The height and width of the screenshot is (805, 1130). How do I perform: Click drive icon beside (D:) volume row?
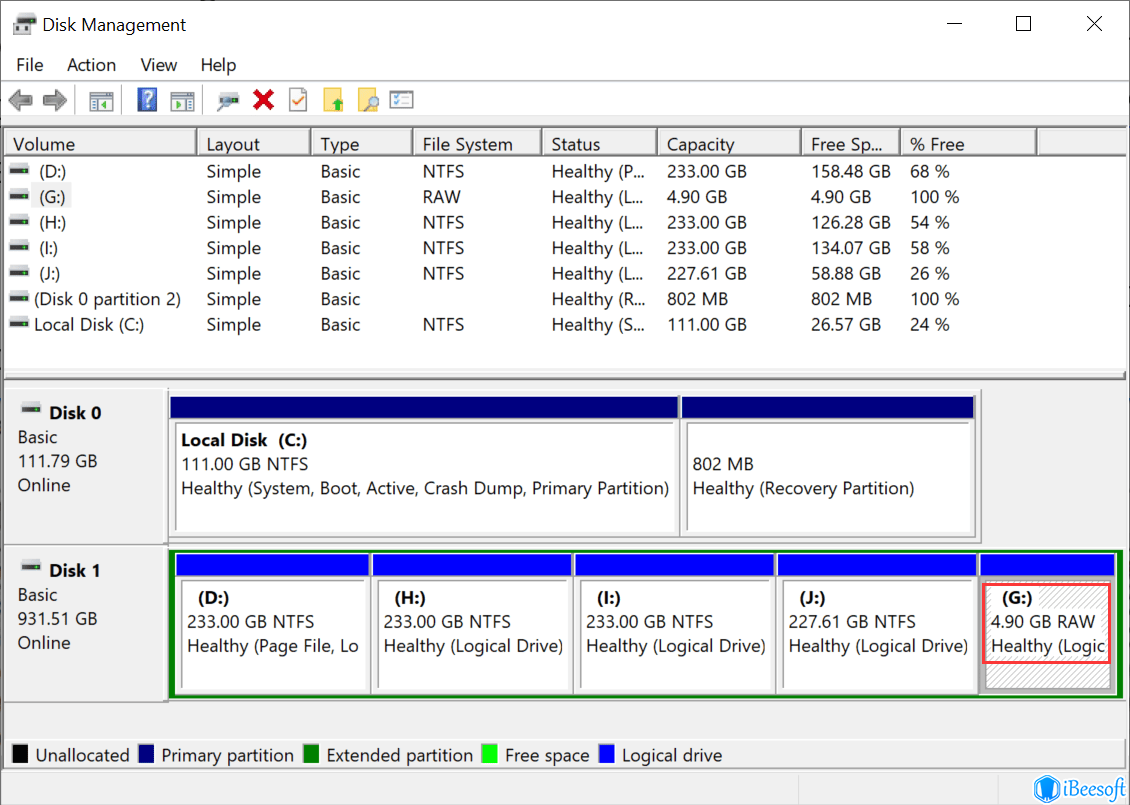pyautogui.click(x=19, y=171)
